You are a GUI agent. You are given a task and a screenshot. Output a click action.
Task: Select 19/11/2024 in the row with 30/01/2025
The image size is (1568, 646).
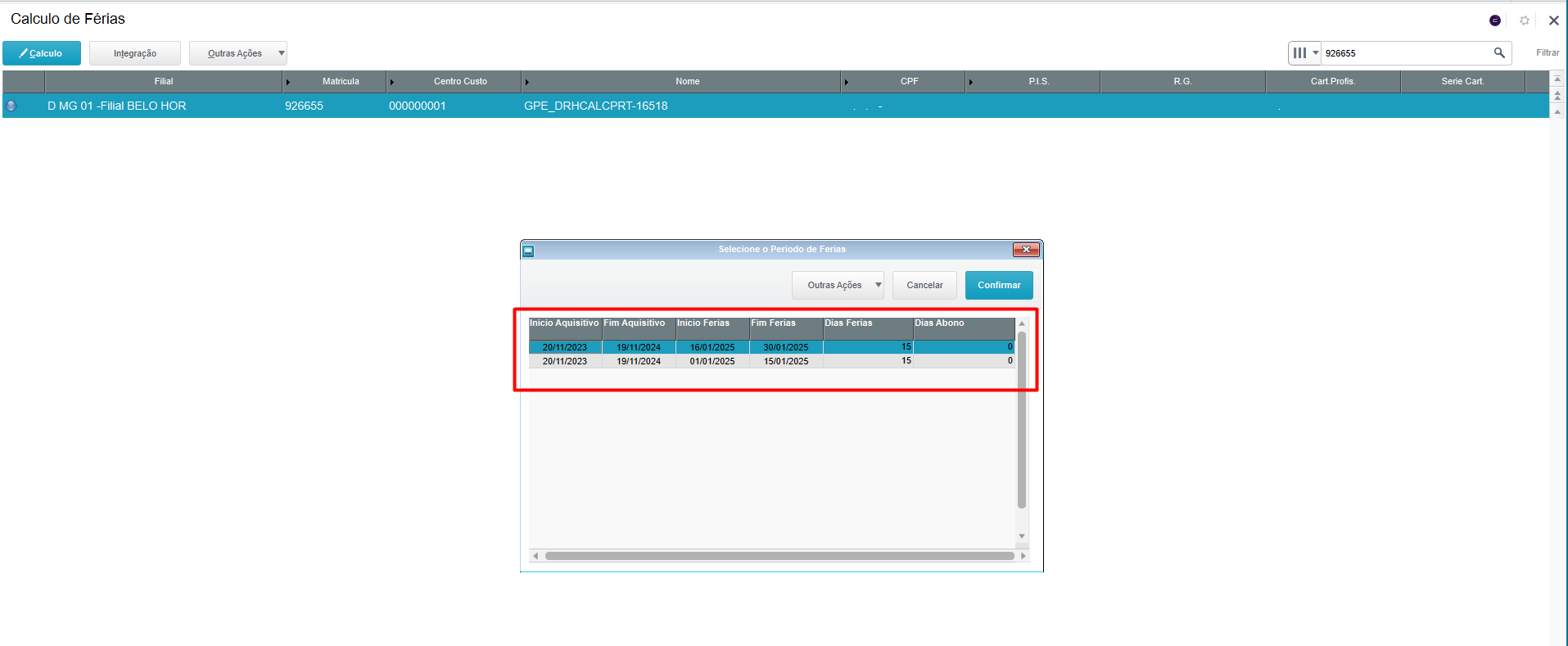tap(639, 347)
